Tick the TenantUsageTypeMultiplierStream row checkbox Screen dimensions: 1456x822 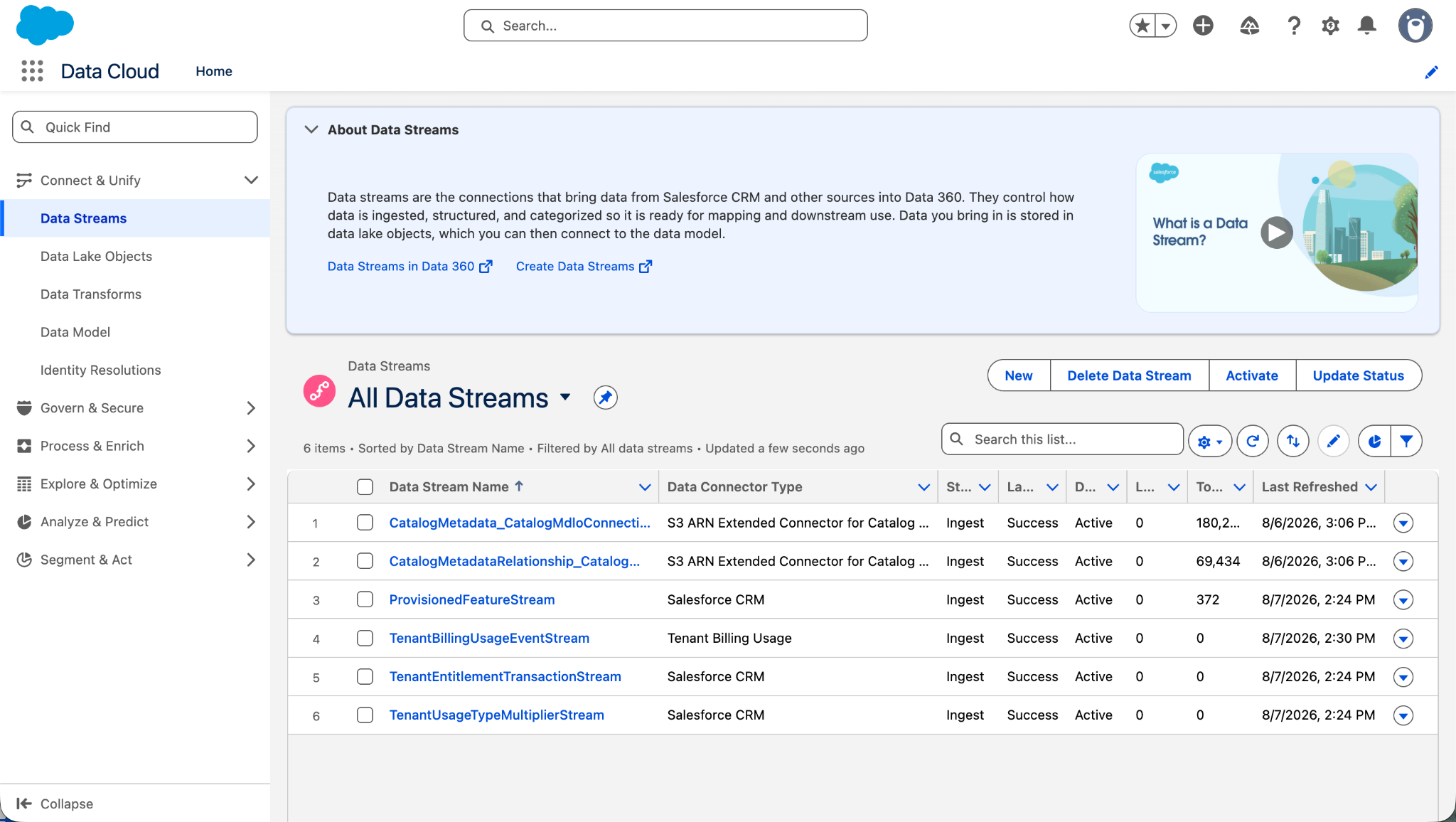(x=365, y=715)
